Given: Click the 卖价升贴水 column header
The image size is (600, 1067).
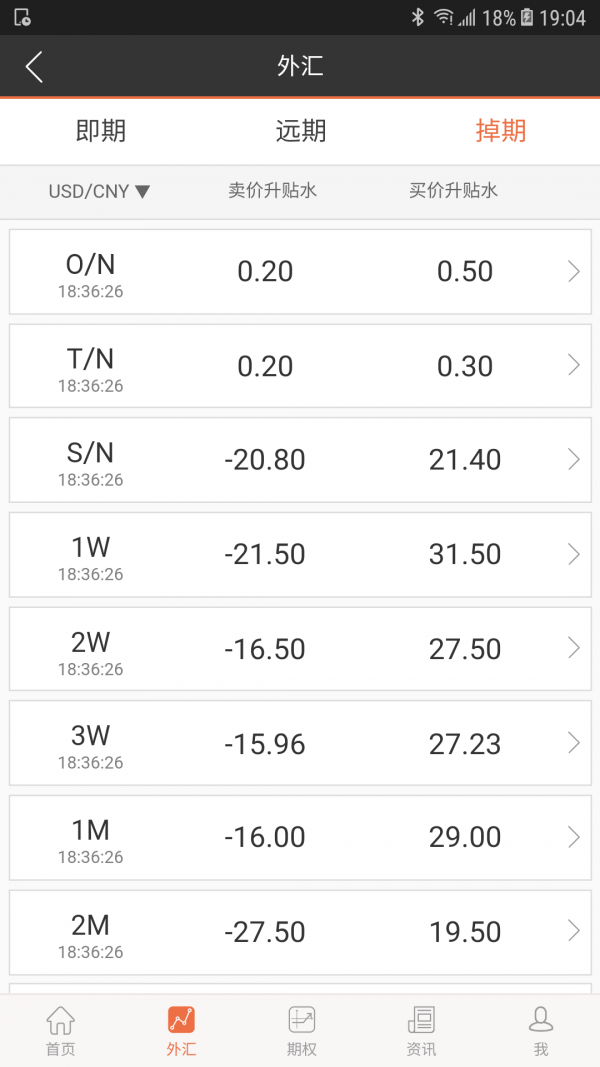Looking at the screenshot, I should point(272,190).
